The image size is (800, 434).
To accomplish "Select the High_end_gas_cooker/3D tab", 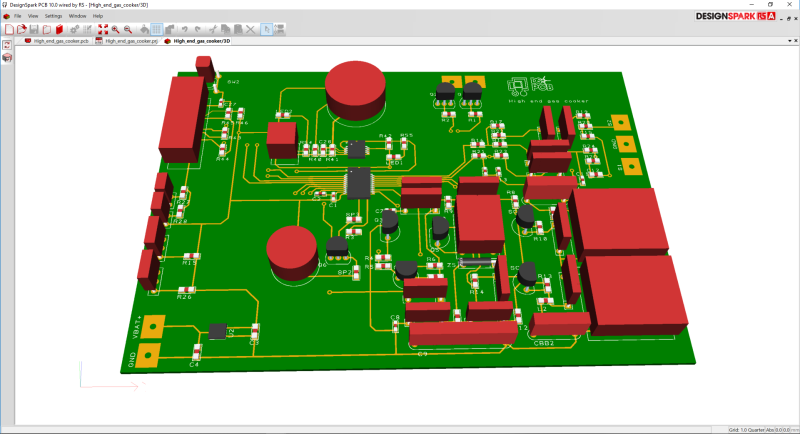I will tap(197, 41).
